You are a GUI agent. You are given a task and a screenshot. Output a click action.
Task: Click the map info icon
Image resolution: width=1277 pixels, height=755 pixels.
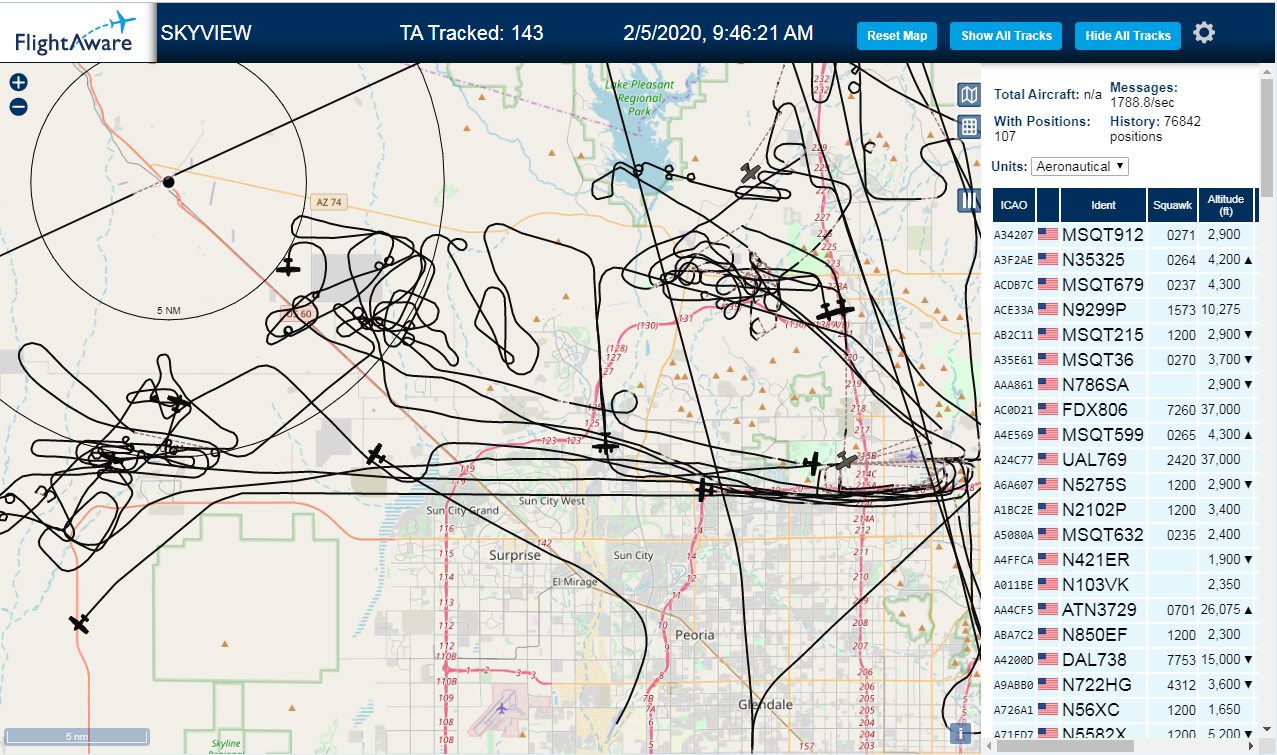(x=961, y=734)
